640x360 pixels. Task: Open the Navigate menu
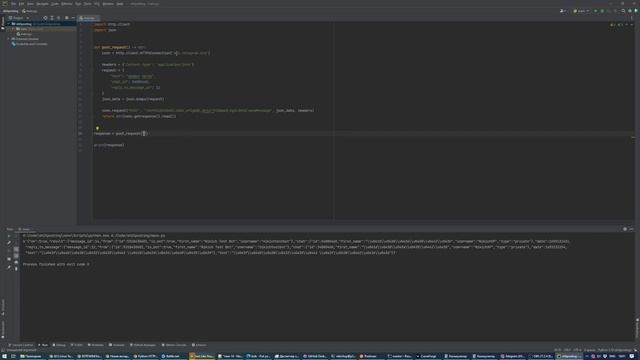click(x=42, y=4)
